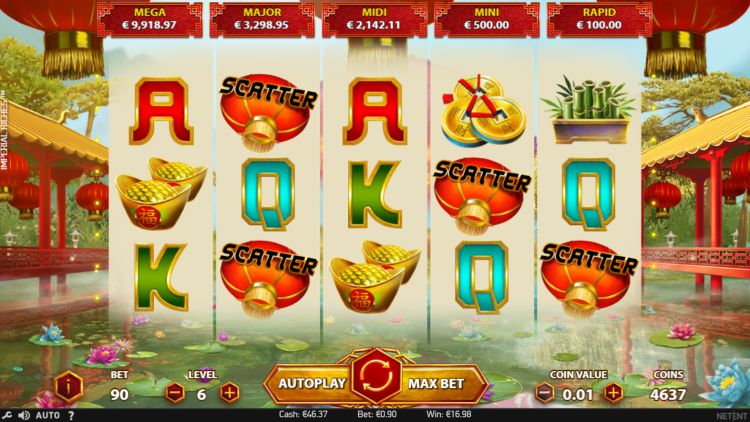Start Autoplay from the gold button
Screen dimensions: 750x422
point(311,383)
